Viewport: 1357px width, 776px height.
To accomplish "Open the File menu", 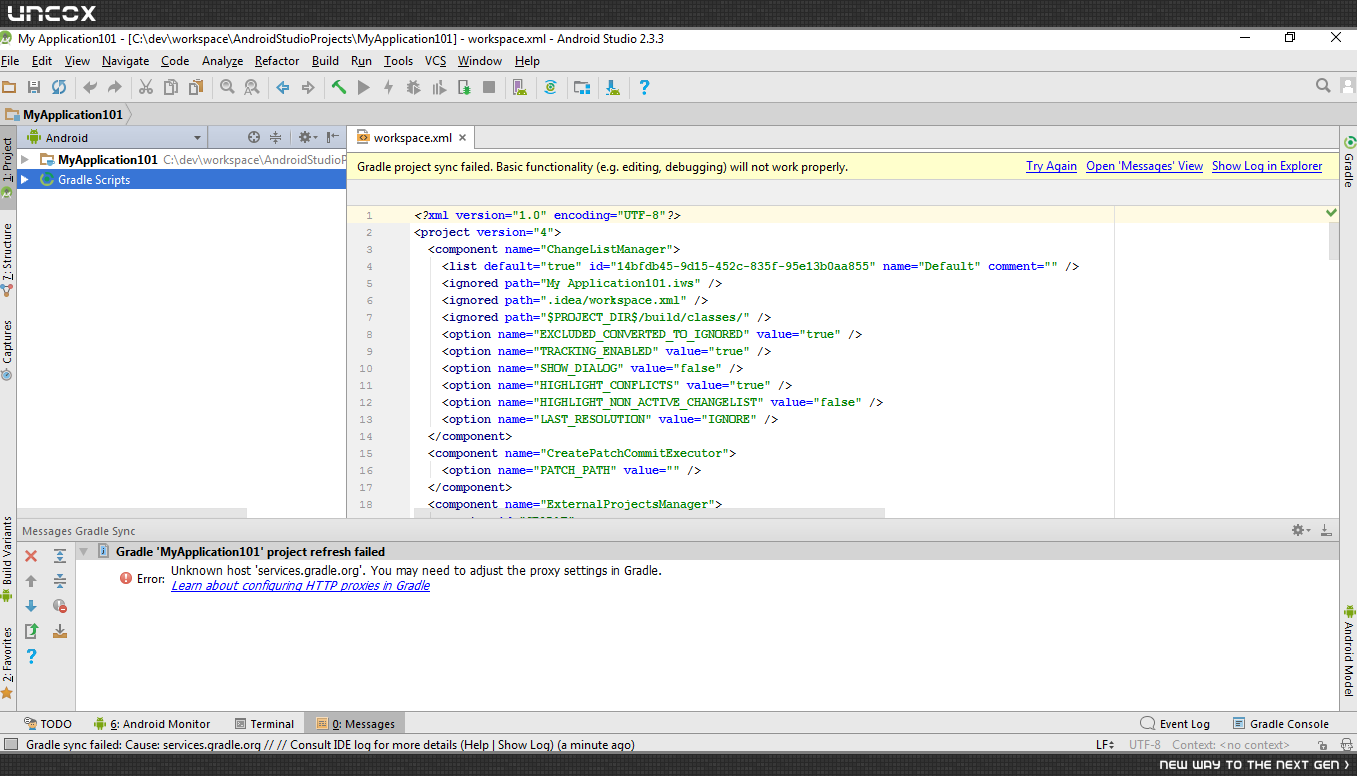I will 10,61.
